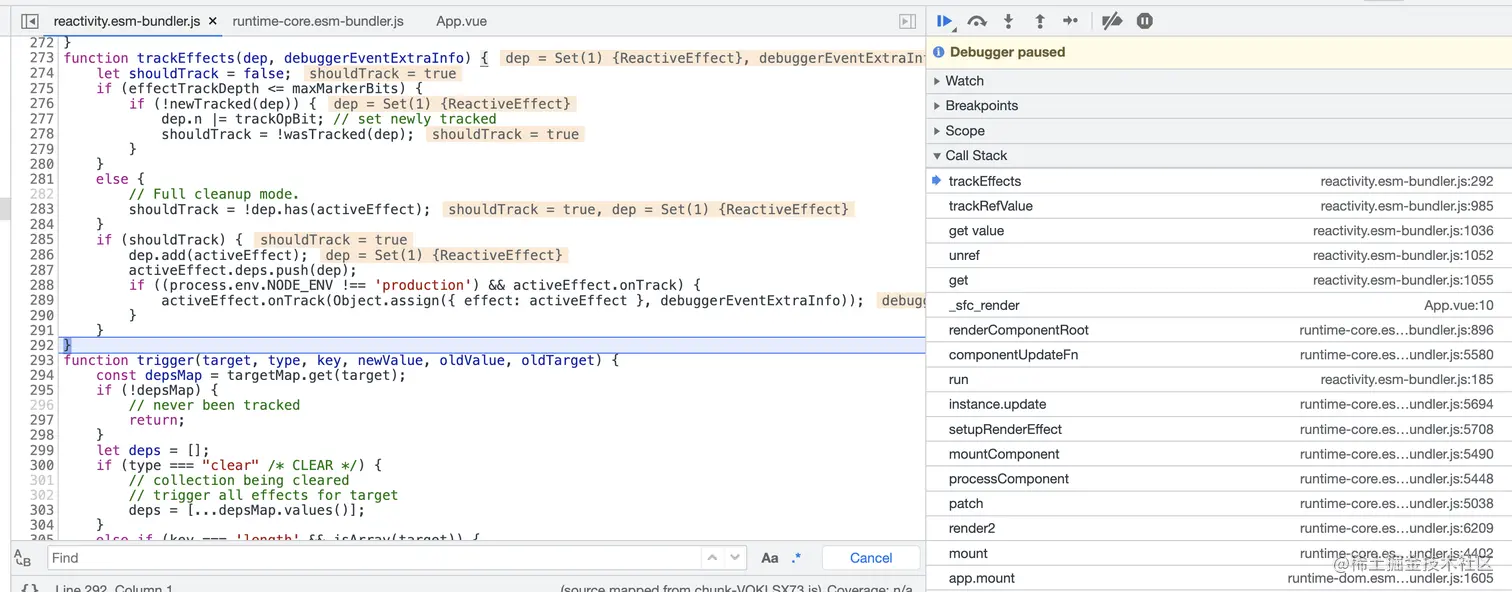Select the trackRefValue stack frame
The width and height of the screenshot is (1512, 592).
(1219, 206)
